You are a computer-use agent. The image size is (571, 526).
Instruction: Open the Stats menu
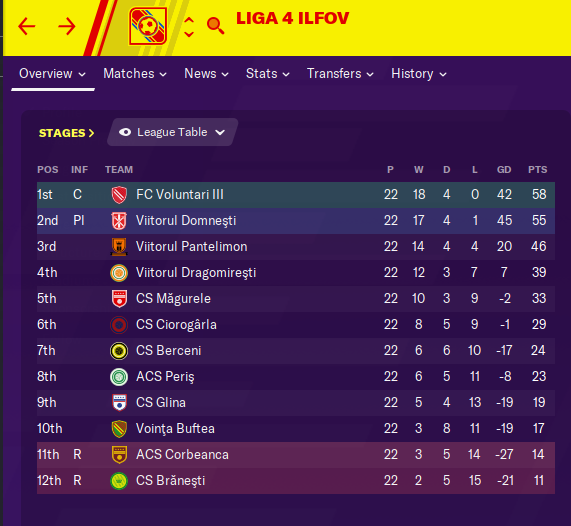(x=268, y=74)
